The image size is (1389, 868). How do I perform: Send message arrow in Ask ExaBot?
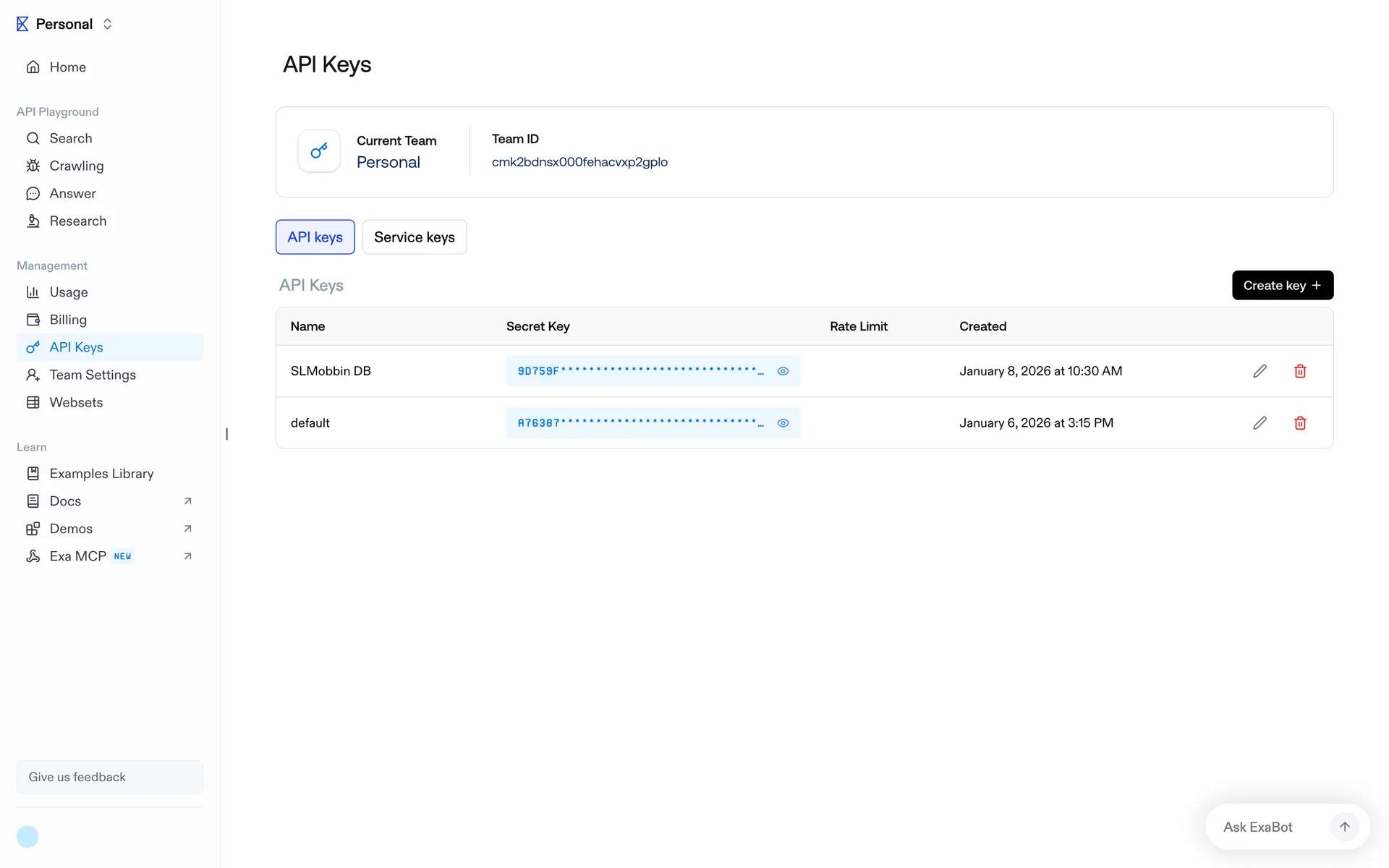(1344, 827)
